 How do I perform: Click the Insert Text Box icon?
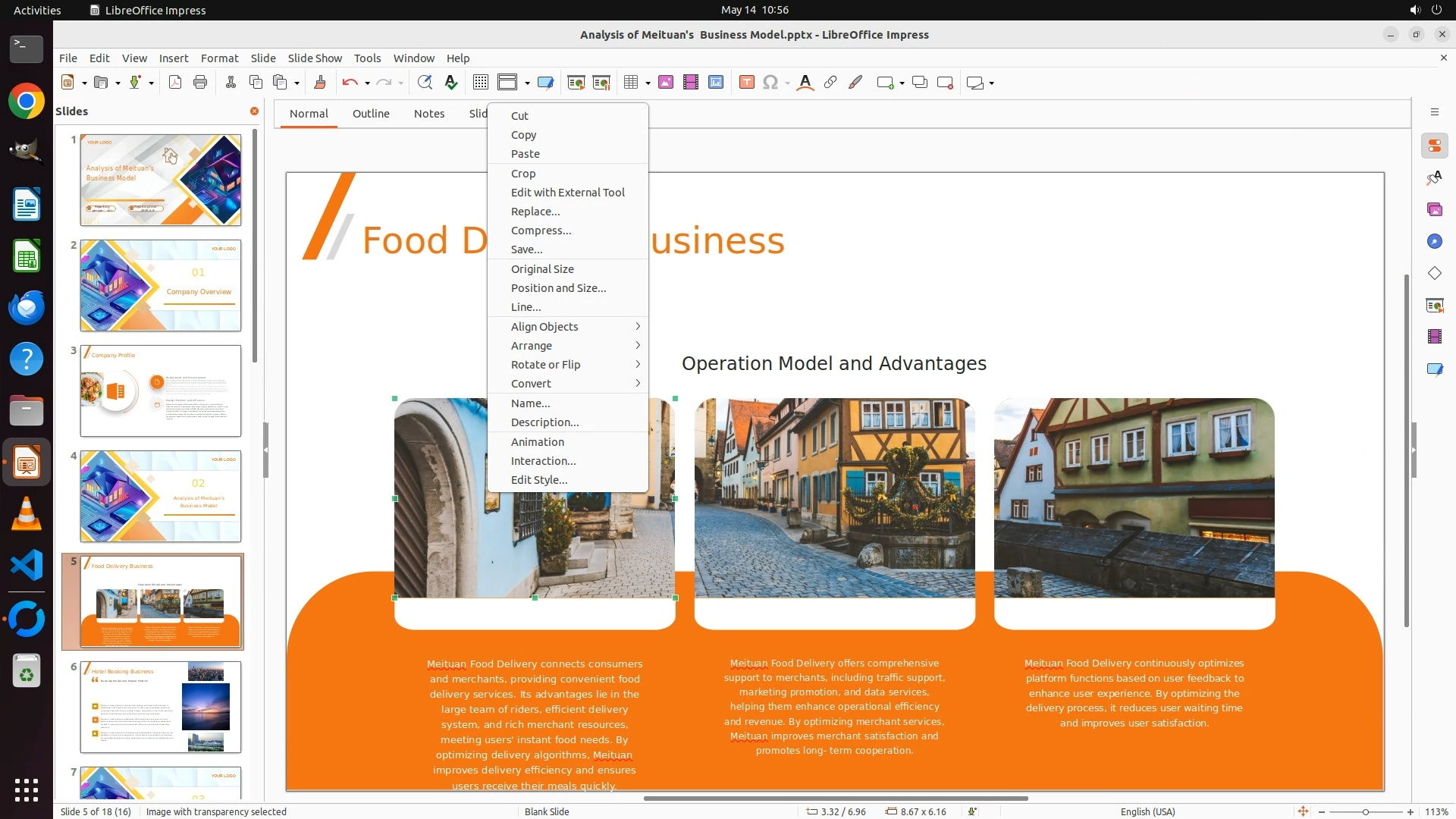[746, 83]
